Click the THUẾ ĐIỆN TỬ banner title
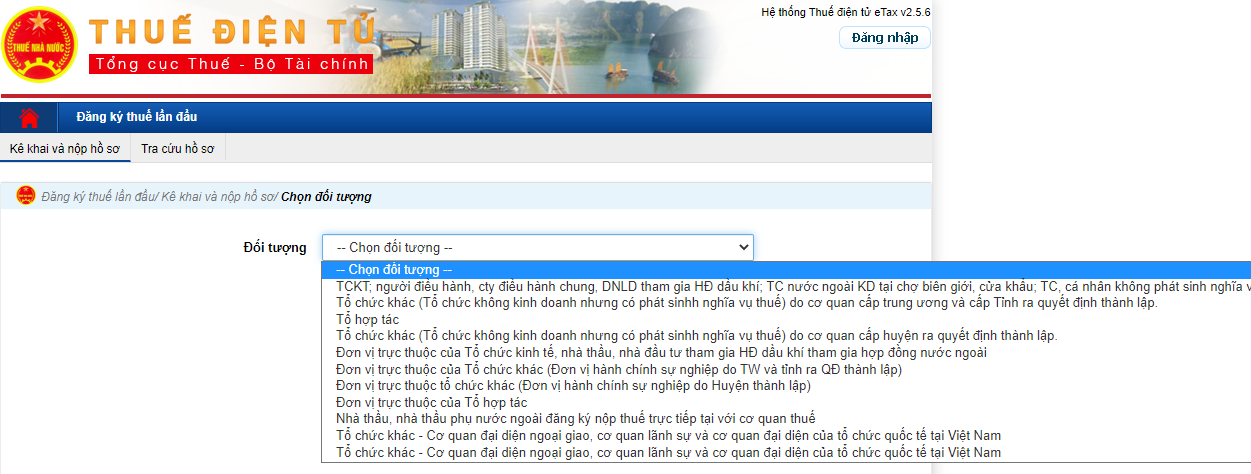This screenshot has width=1251, height=474. click(x=230, y=32)
